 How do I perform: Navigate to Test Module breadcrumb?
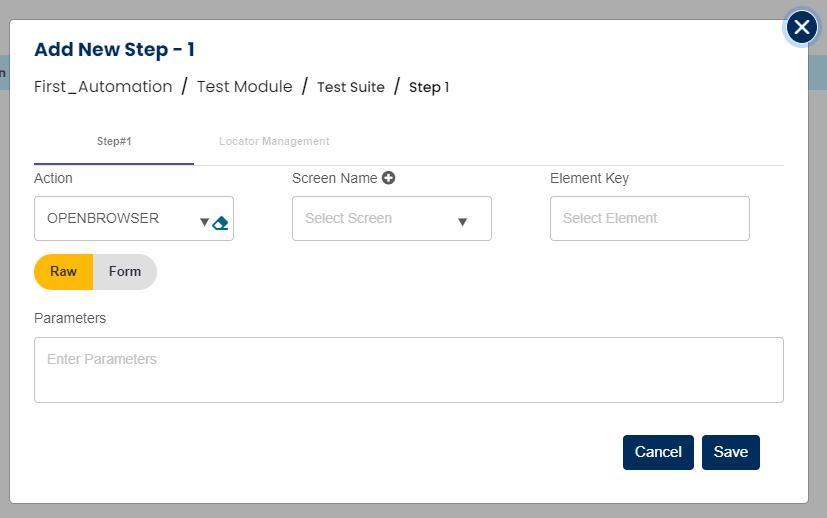pyautogui.click(x=244, y=87)
